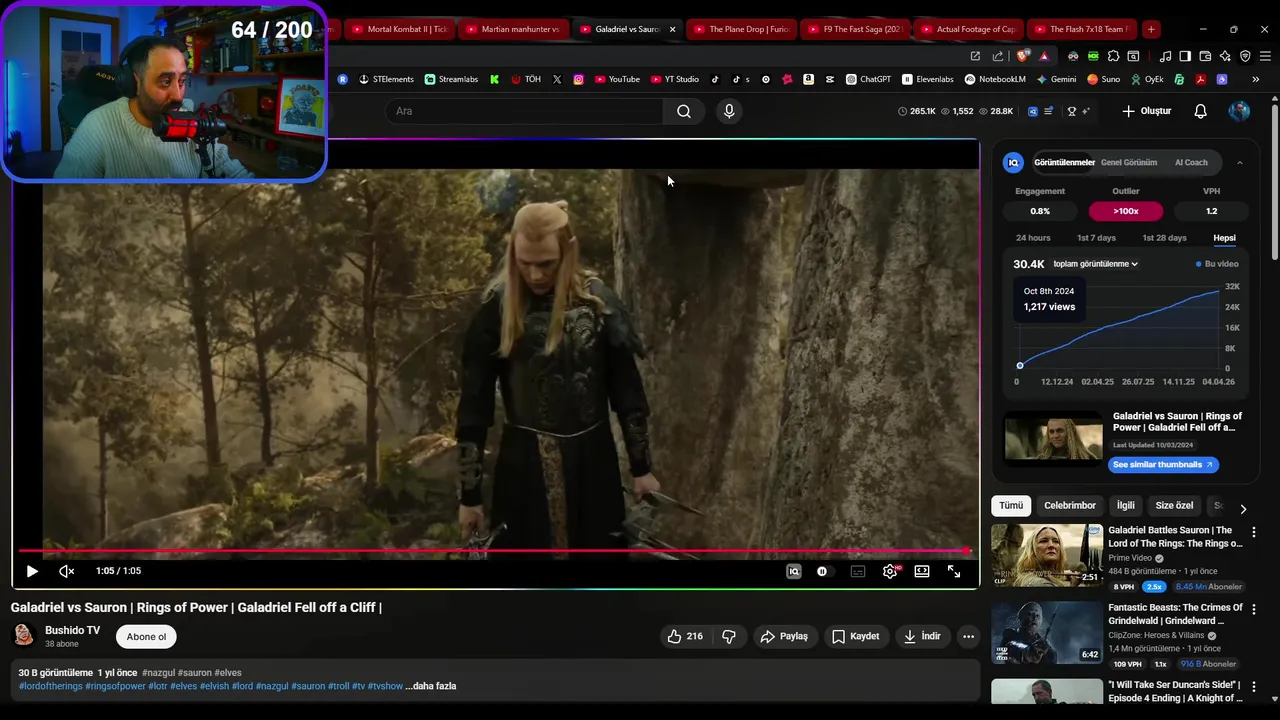1280x720 pixels.
Task: Click the >100x Outlier badge
Action: [1126, 211]
